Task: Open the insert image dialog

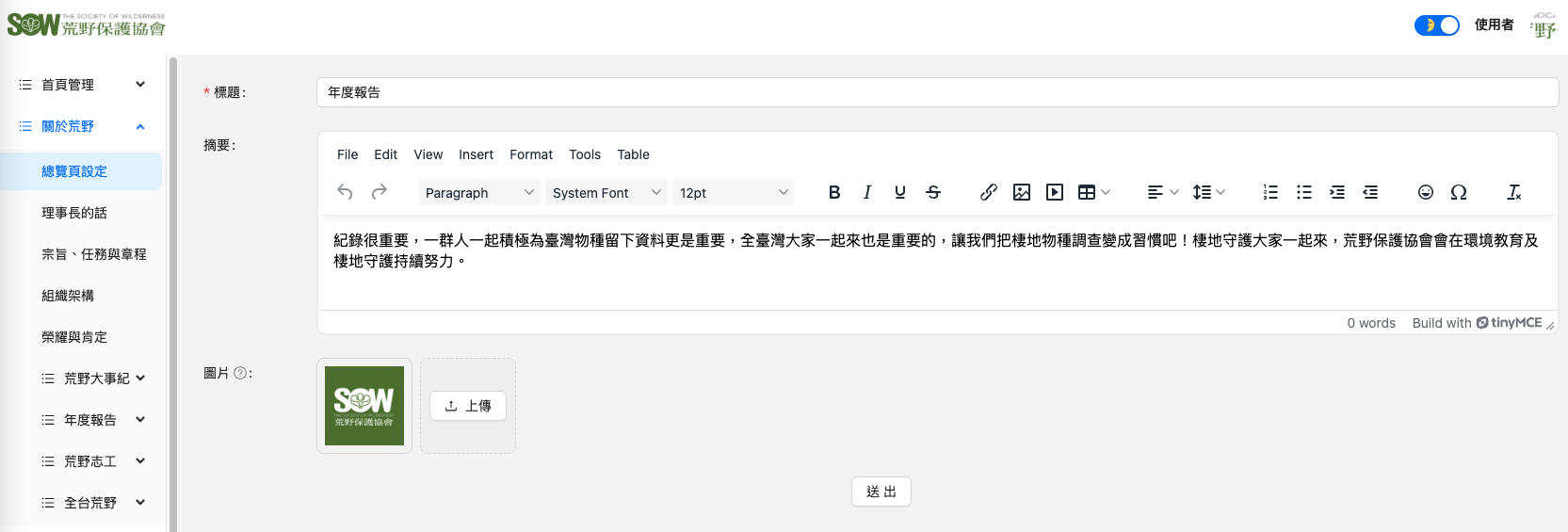Action: [1021, 192]
